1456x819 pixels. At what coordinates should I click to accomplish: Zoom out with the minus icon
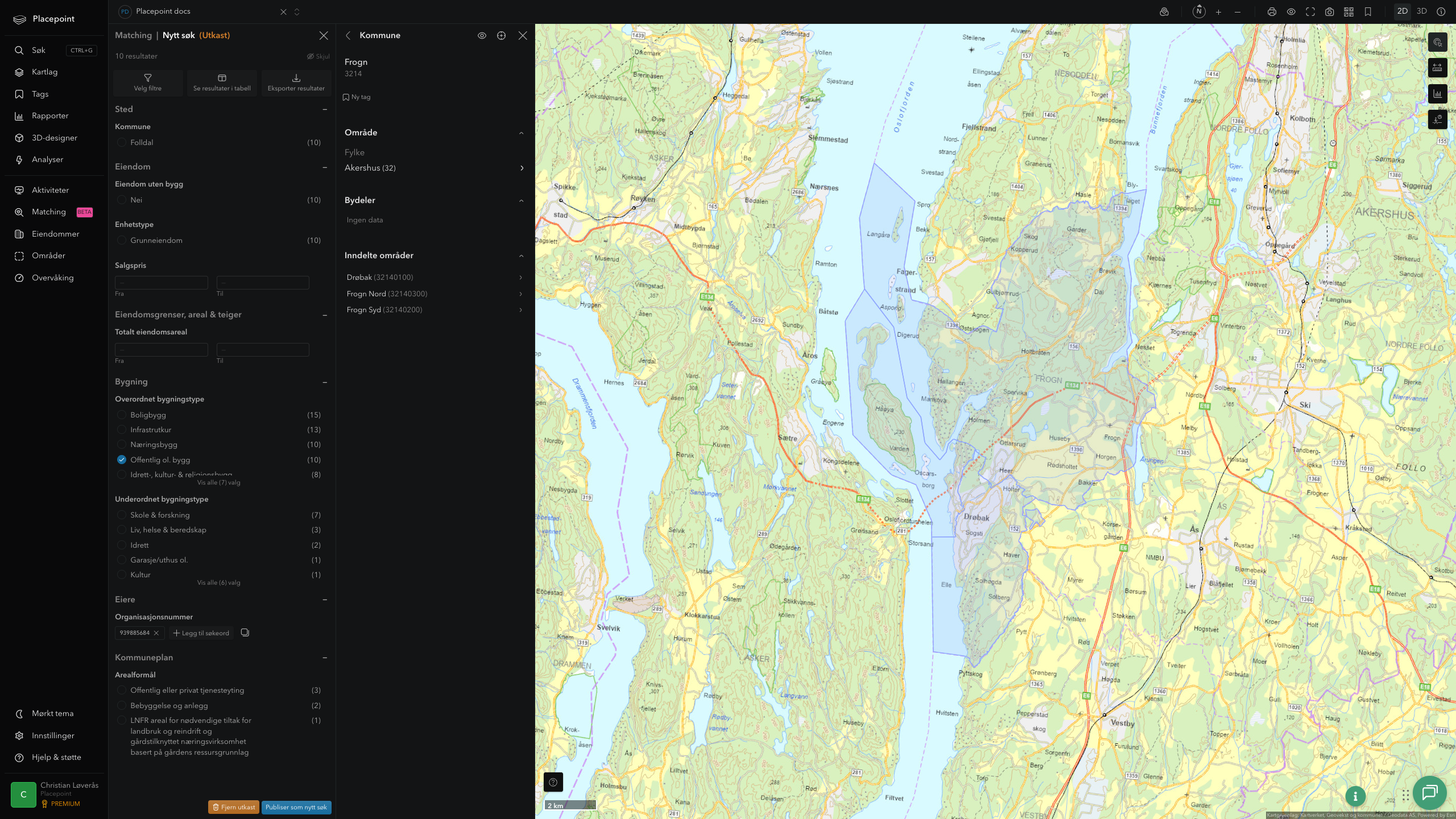tap(1238, 12)
